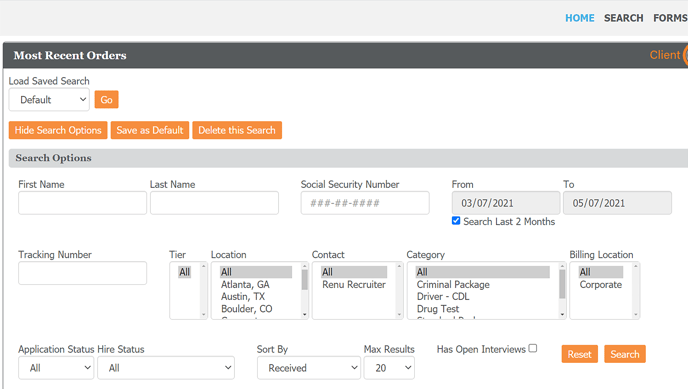
Task: Select Renu Recruiter in Contact list
Action: (354, 285)
